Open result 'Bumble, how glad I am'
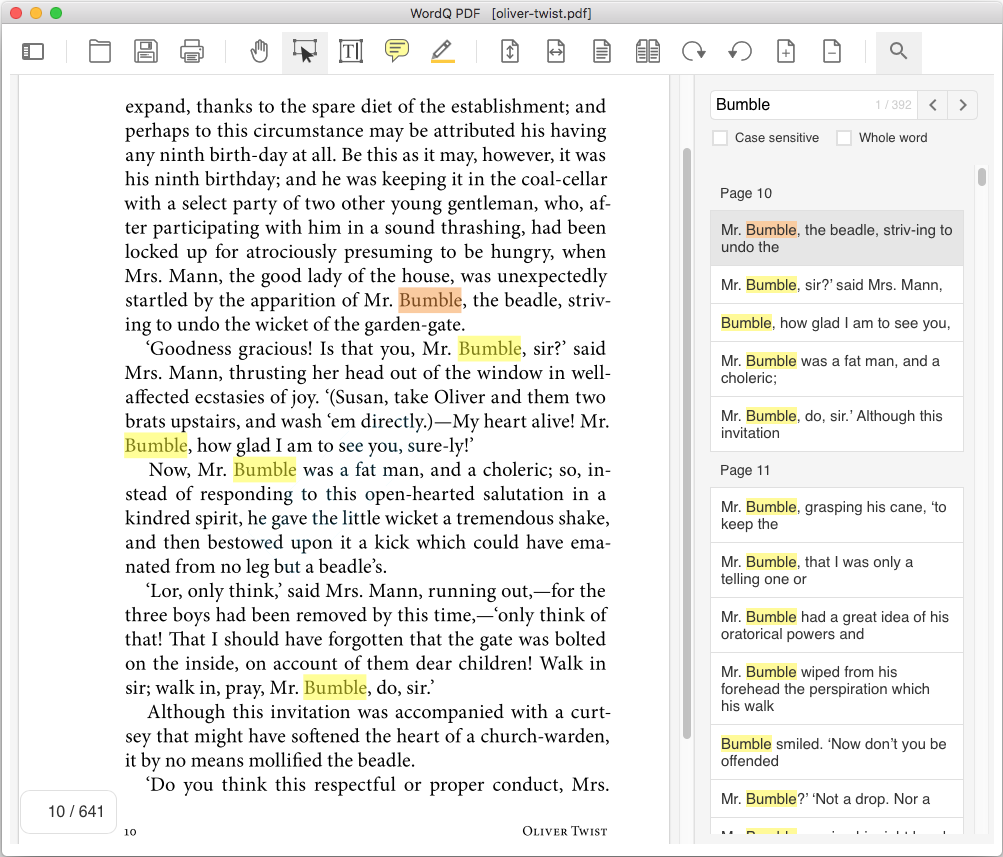 point(837,323)
